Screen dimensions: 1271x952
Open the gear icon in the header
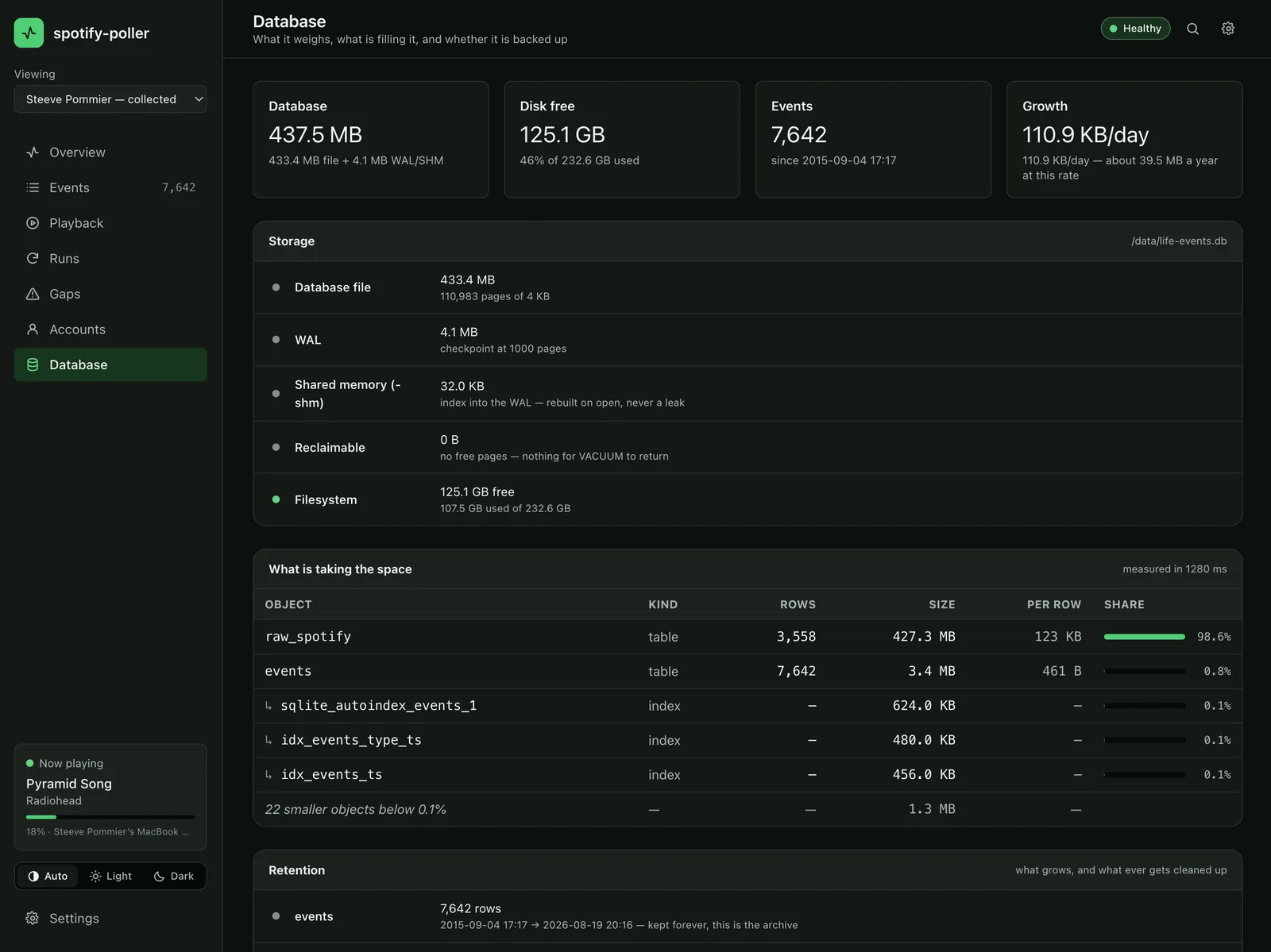point(1227,29)
